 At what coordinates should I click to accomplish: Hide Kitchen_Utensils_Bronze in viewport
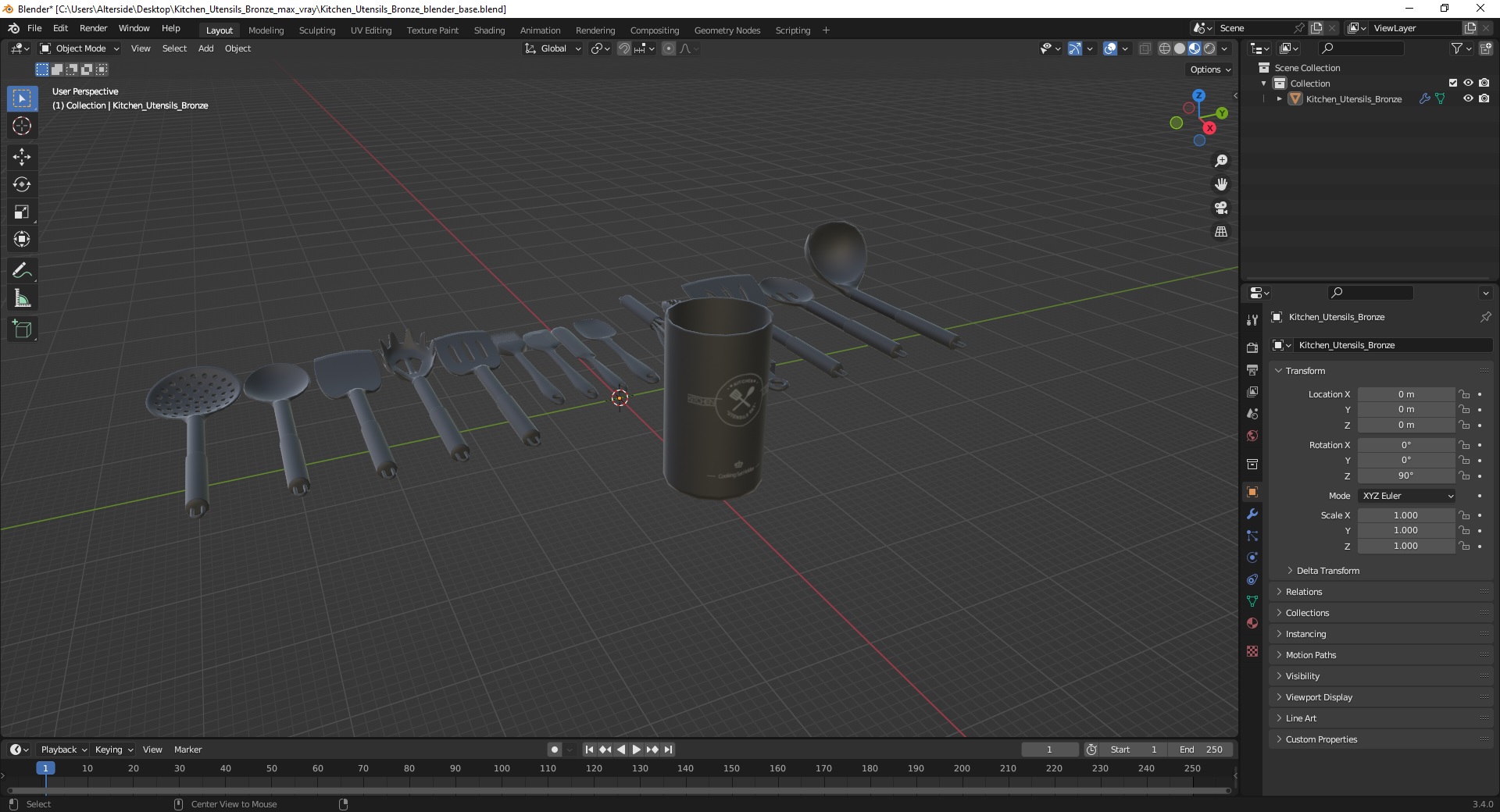point(1468,98)
